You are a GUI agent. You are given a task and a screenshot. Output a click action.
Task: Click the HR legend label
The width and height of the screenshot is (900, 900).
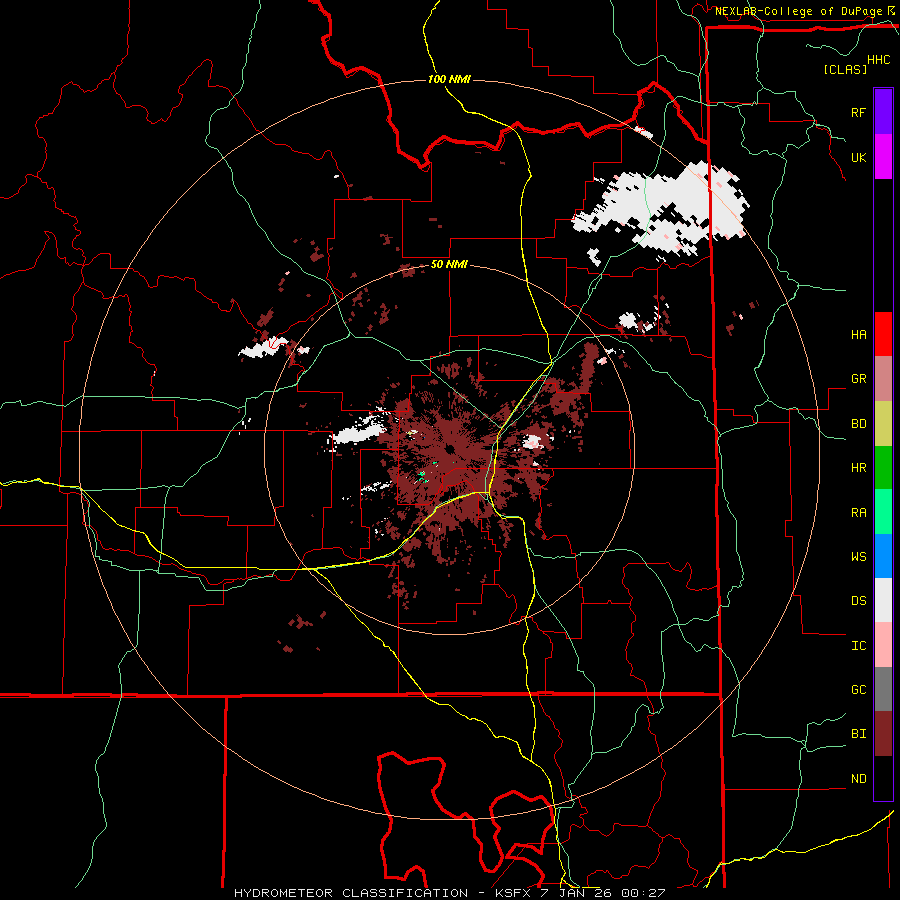[858, 468]
